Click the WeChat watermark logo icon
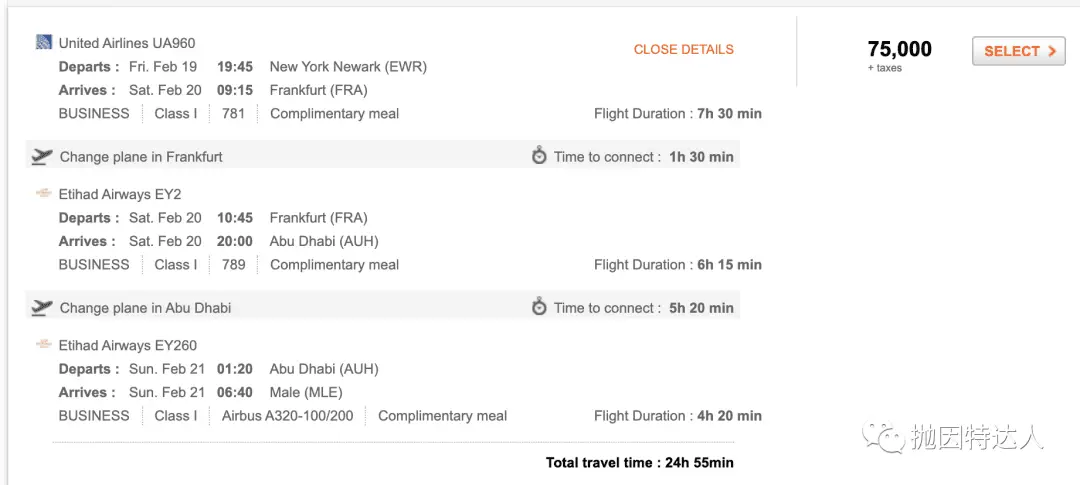The width and height of the screenshot is (1080, 485). pos(881,437)
